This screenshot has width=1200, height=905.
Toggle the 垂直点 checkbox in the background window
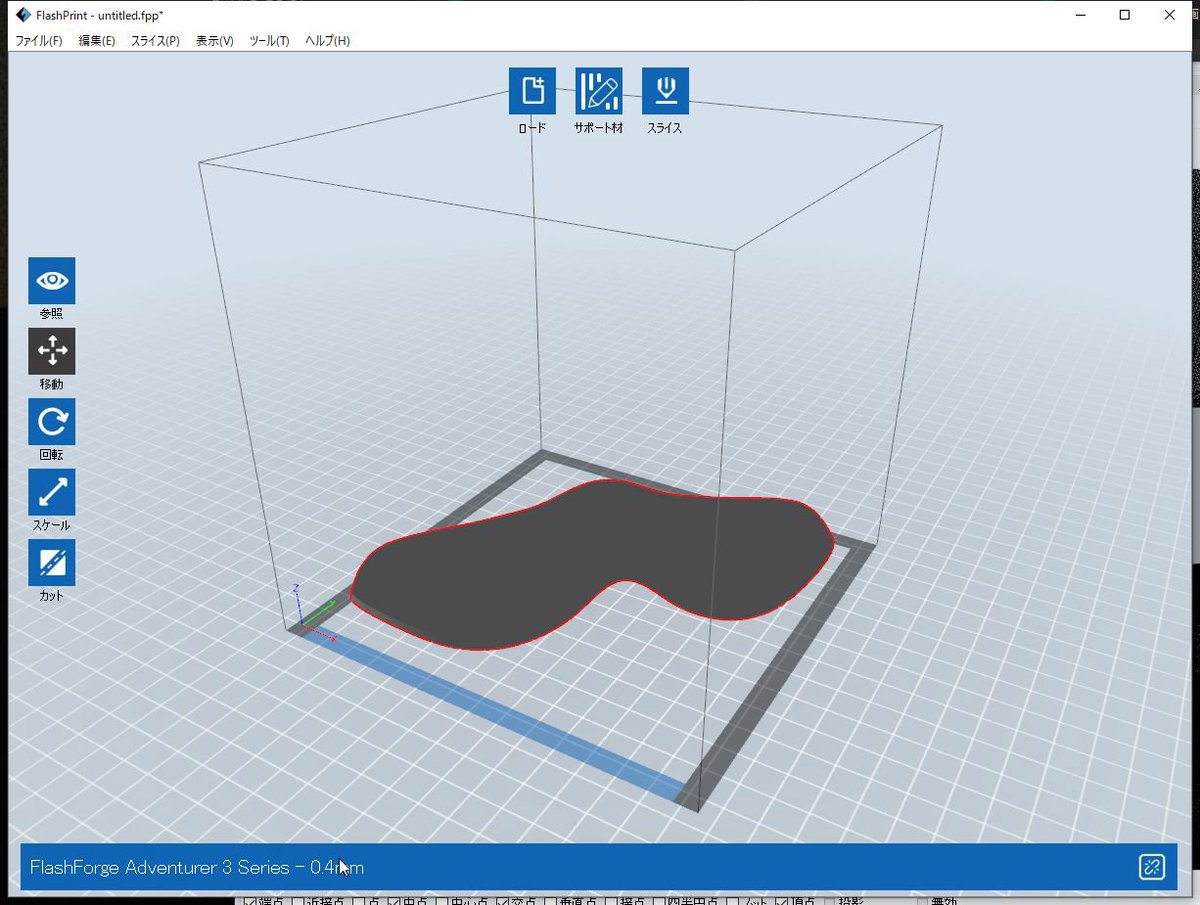pos(550,899)
